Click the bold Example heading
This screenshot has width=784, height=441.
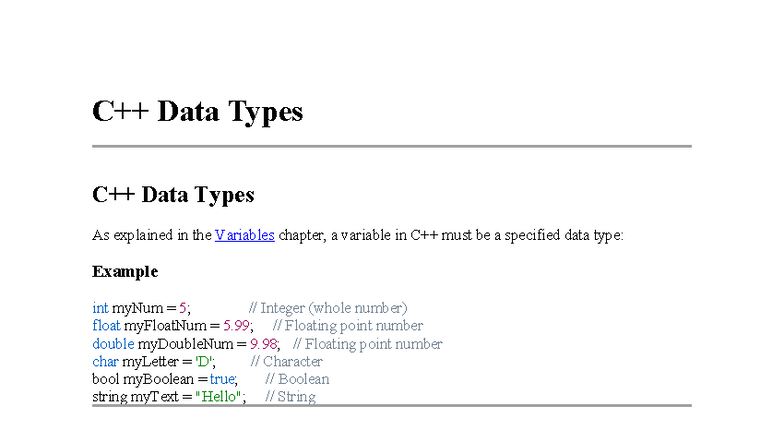[x=125, y=272]
